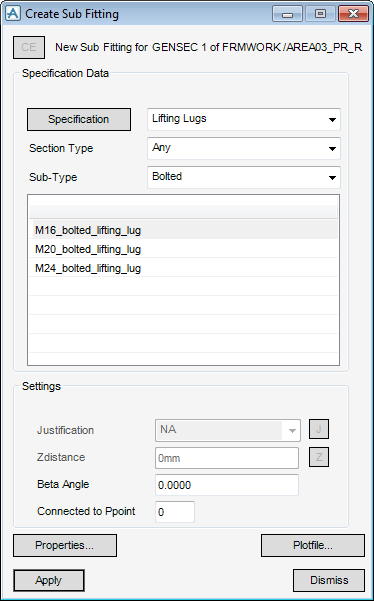Open the Lifting Lugs specification dropdown
Screen dimensions: 374x601
click(244, 119)
